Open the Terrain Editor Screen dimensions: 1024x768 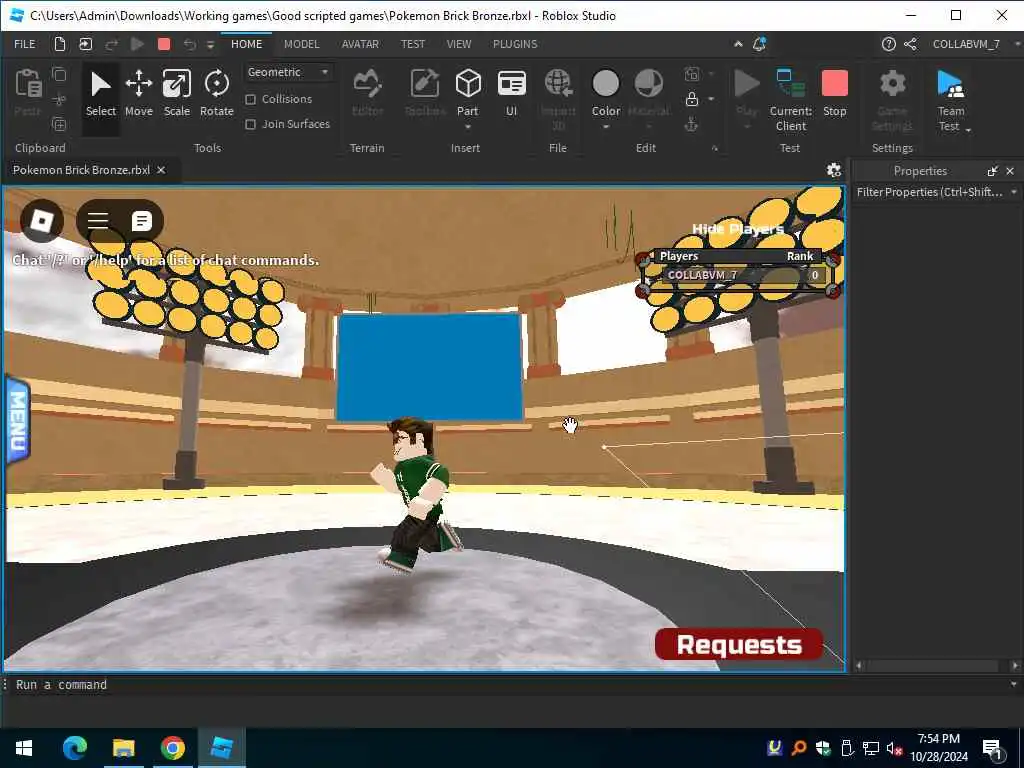click(368, 95)
